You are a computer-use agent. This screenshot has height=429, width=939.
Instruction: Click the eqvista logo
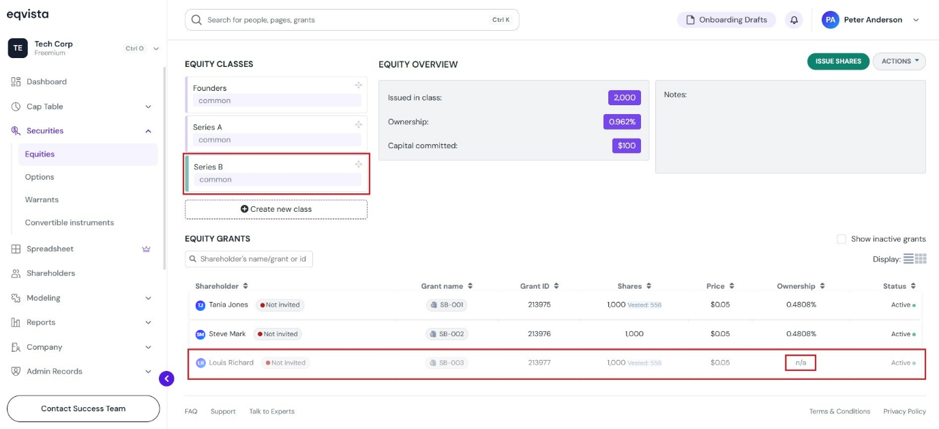(x=28, y=14)
